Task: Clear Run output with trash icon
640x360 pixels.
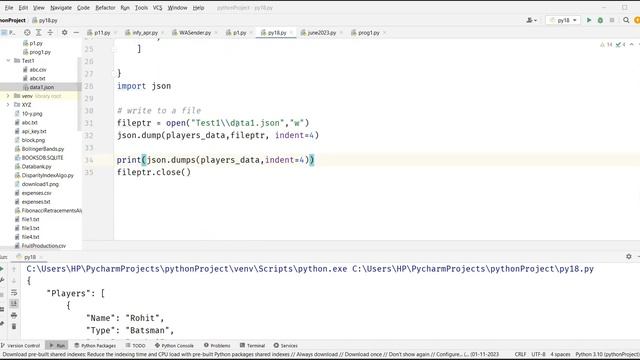Action: (x=14, y=326)
